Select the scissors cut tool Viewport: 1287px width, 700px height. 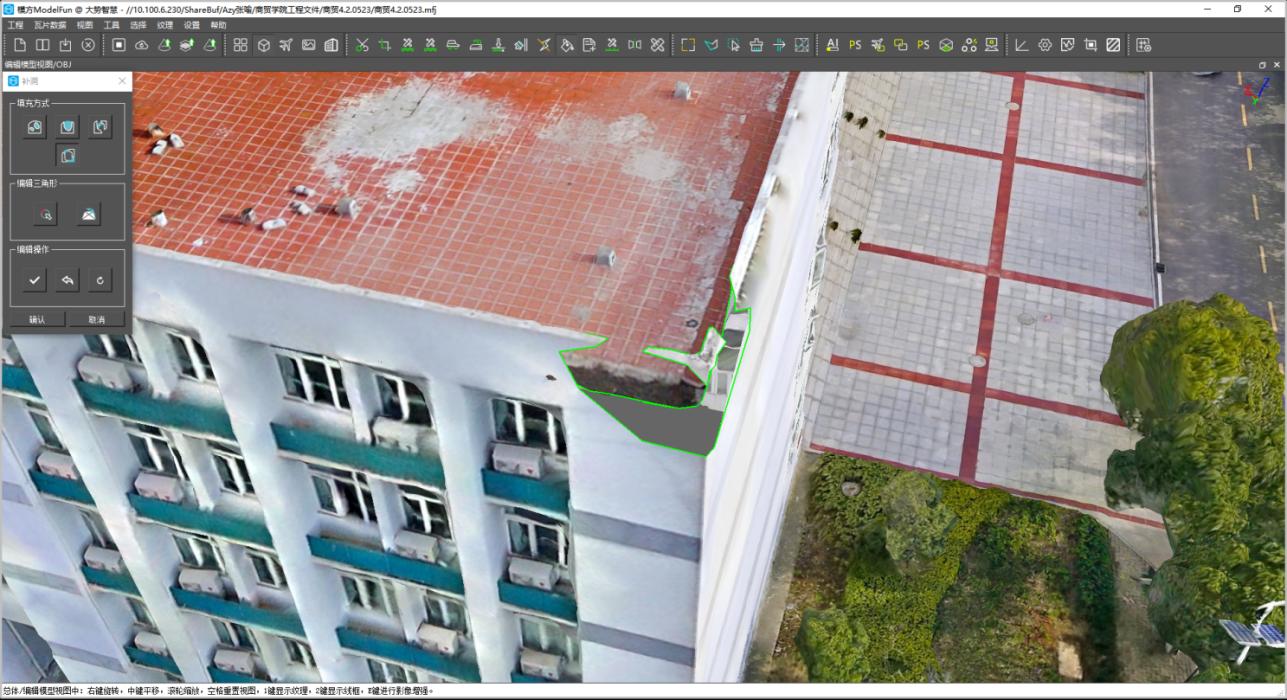[x=362, y=45]
